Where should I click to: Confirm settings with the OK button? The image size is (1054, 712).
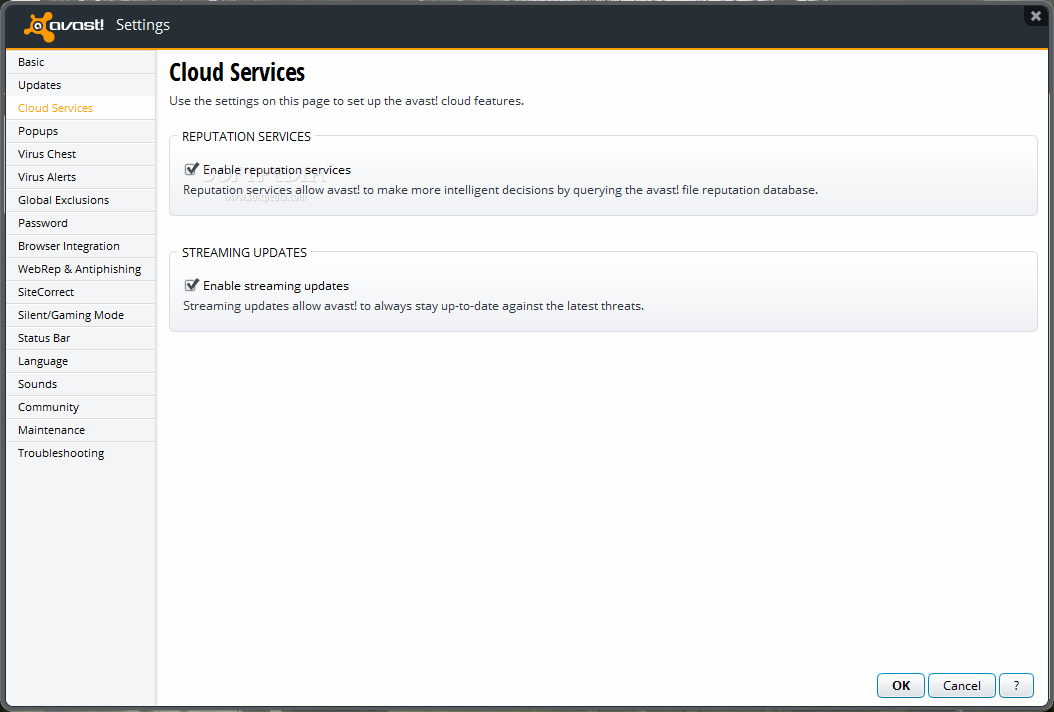click(901, 685)
